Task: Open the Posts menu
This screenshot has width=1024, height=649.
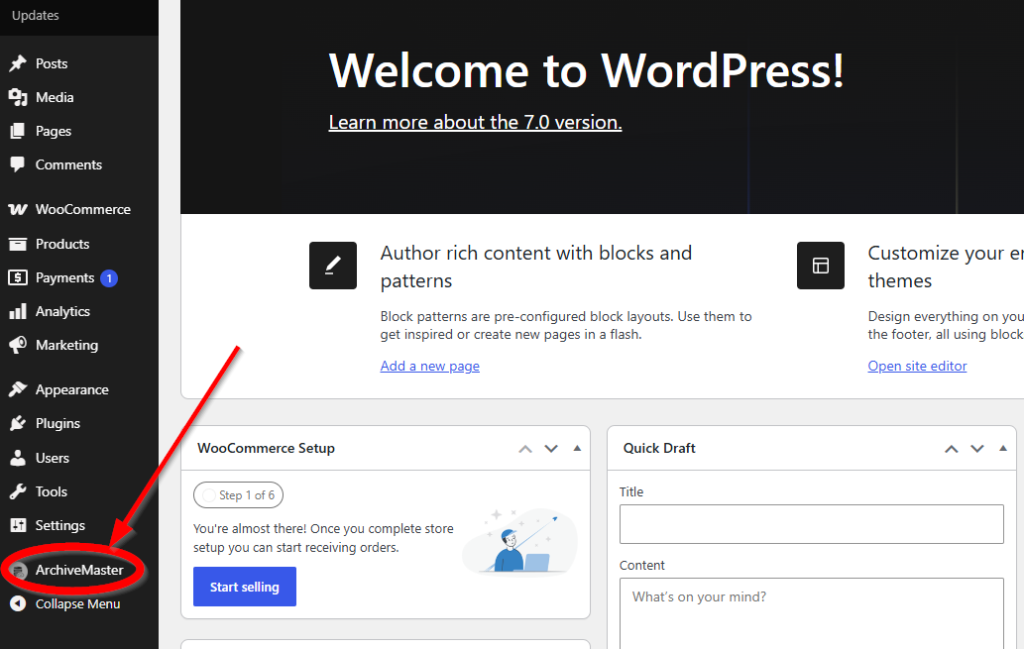Action: tap(52, 63)
